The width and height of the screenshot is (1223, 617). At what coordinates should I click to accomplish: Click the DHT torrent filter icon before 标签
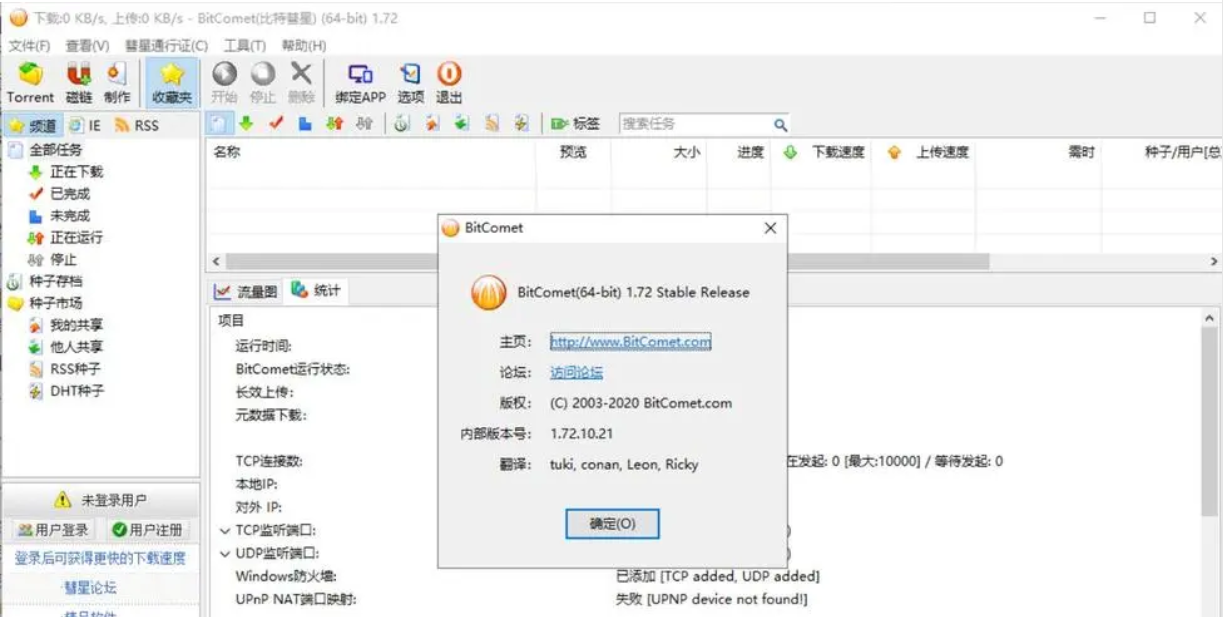click(520, 123)
